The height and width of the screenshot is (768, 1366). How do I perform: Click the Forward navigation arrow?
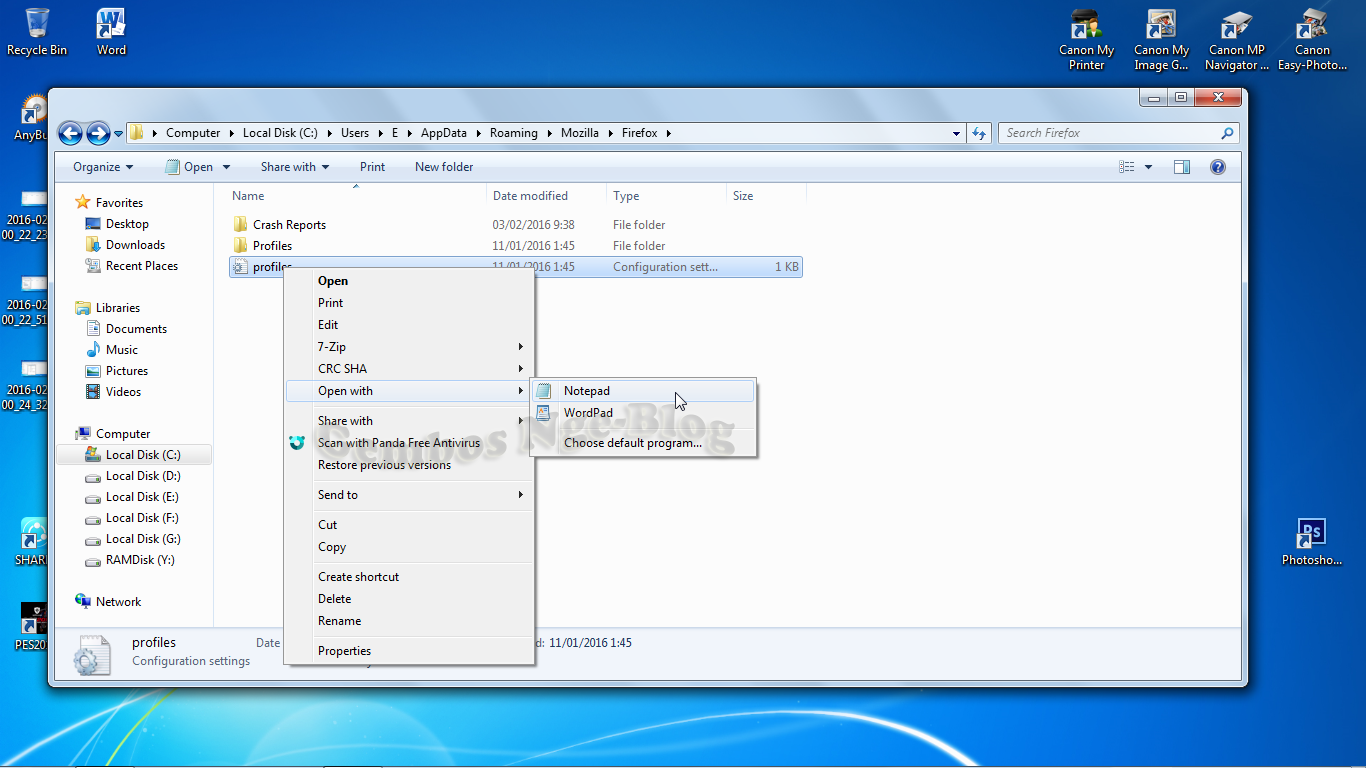[98, 133]
